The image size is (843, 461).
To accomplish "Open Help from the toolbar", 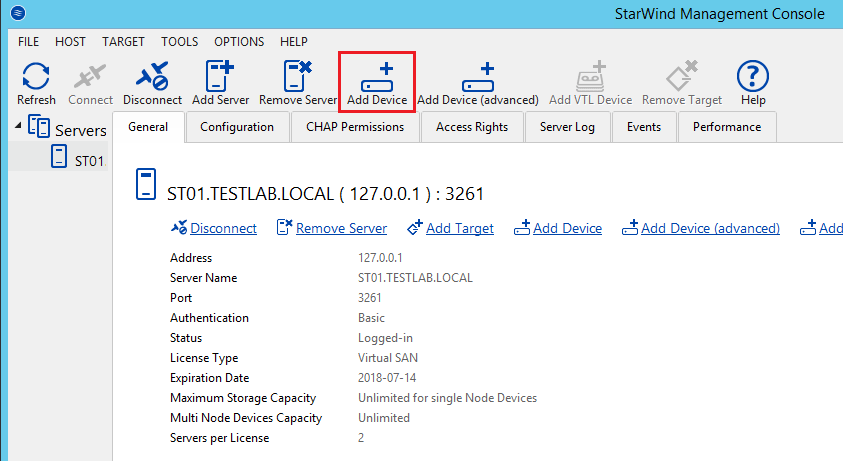I will coord(753,83).
